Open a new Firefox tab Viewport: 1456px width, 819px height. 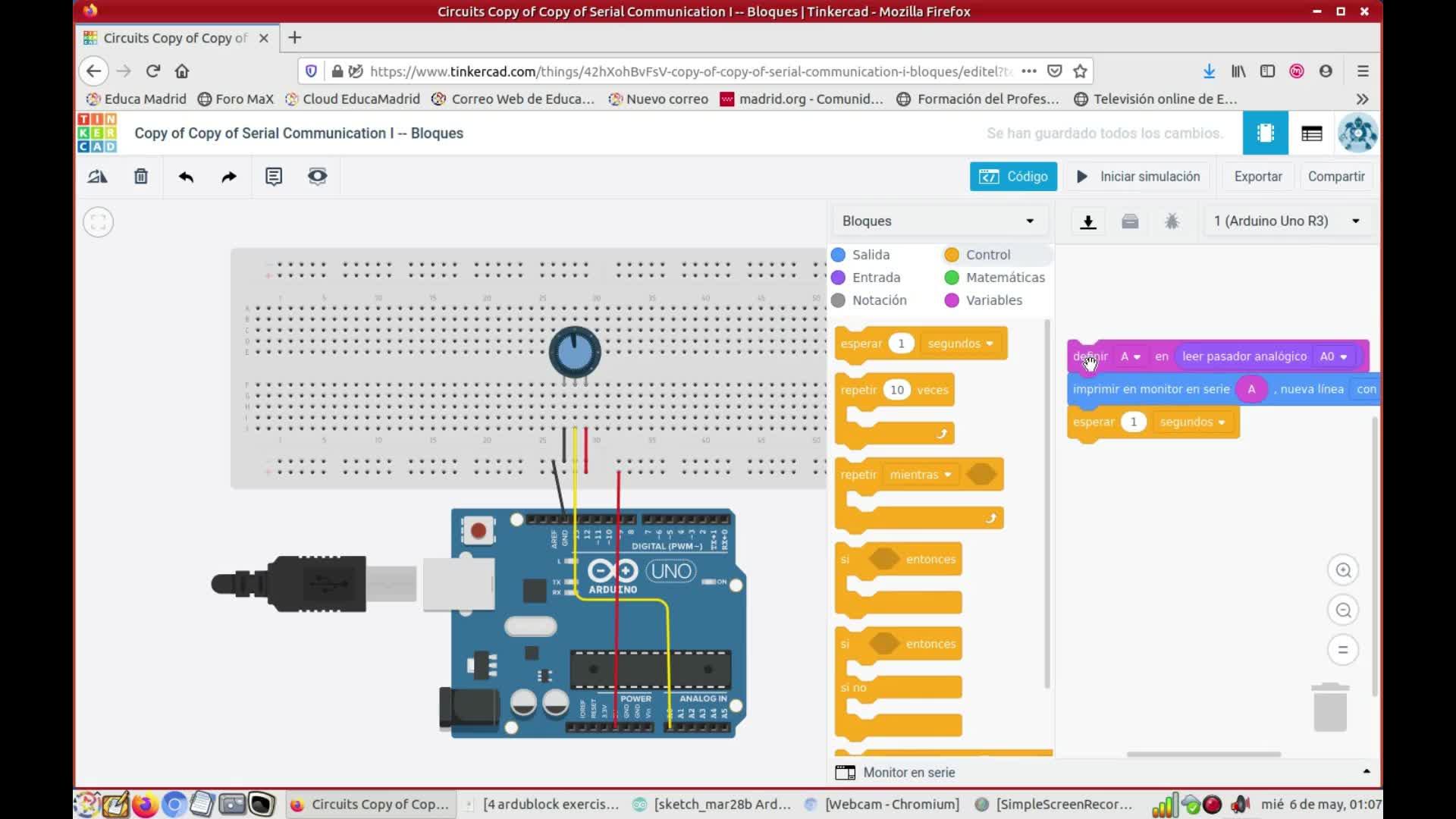tap(295, 37)
